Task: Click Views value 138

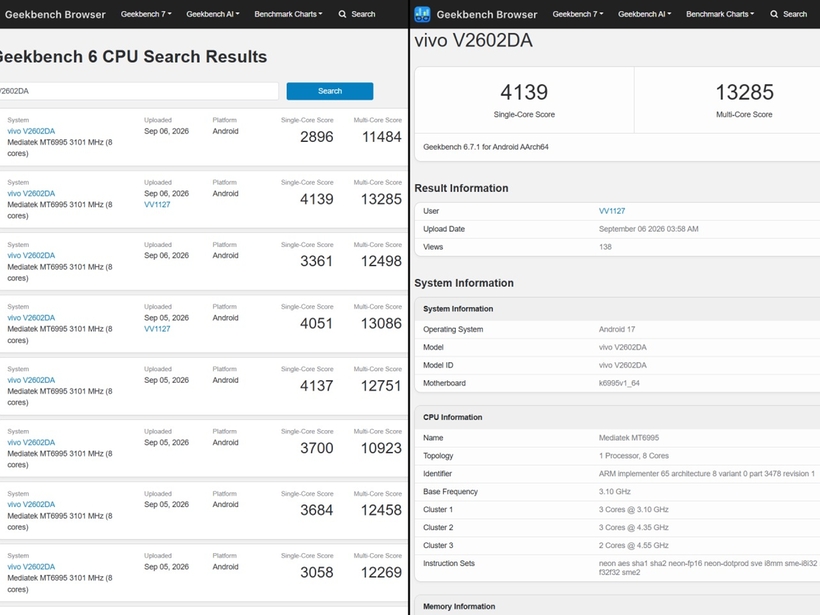Action: [x=605, y=247]
